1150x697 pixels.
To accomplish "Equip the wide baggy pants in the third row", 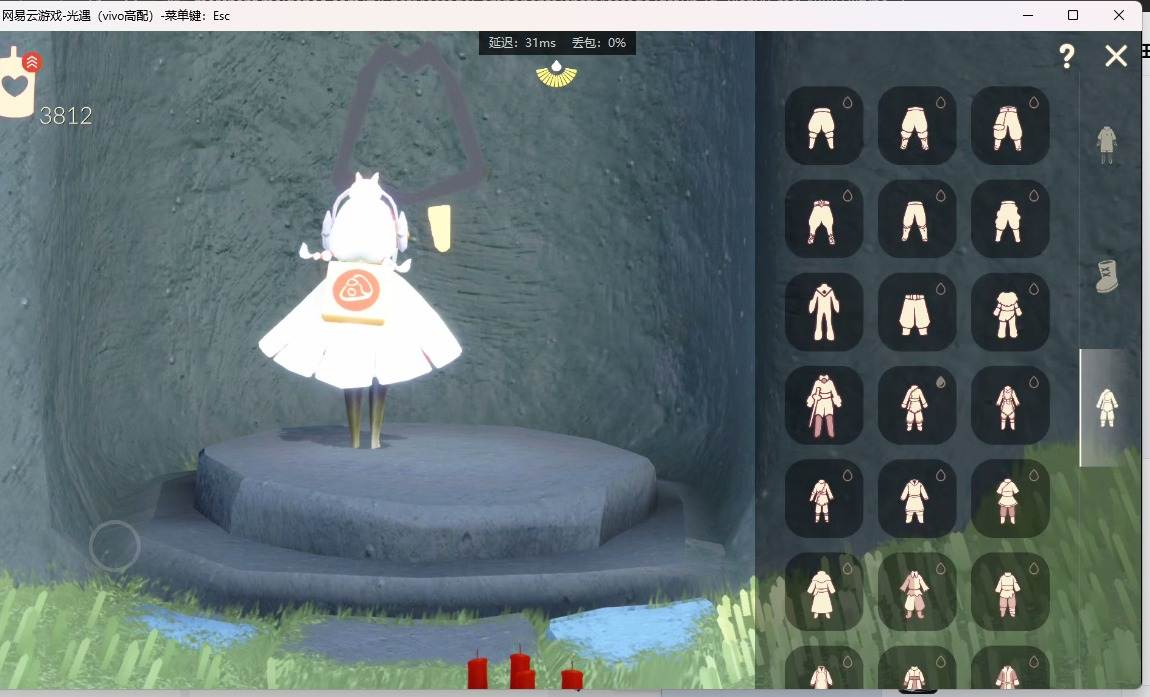I will click(x=917, y=312).
